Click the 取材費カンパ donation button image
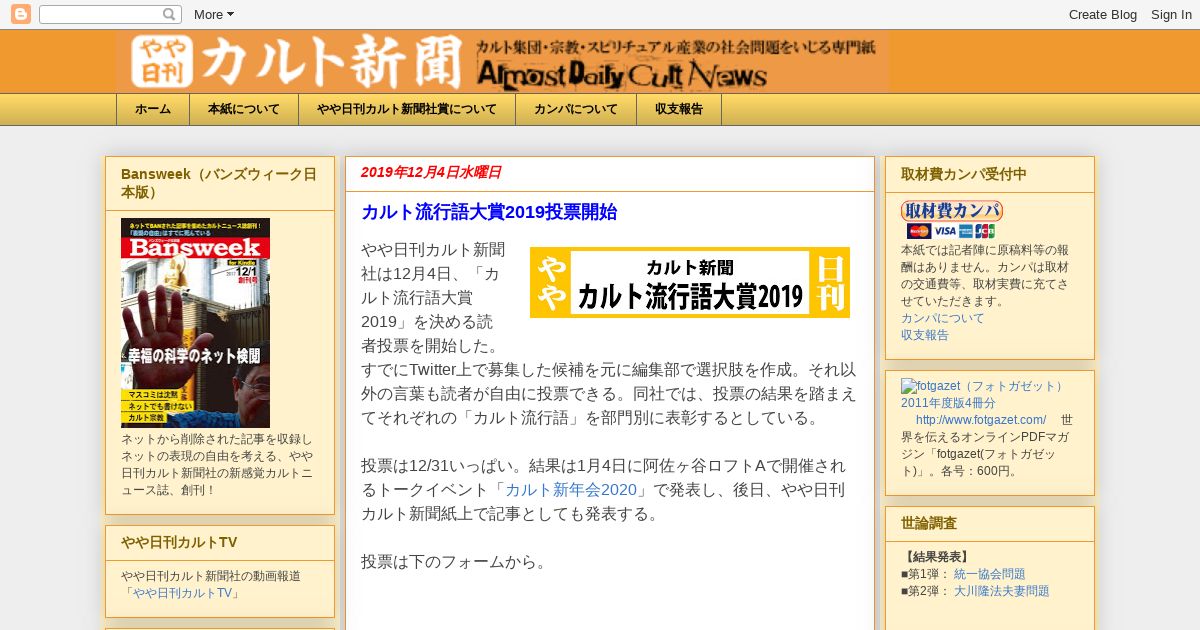 pos(952,211)
